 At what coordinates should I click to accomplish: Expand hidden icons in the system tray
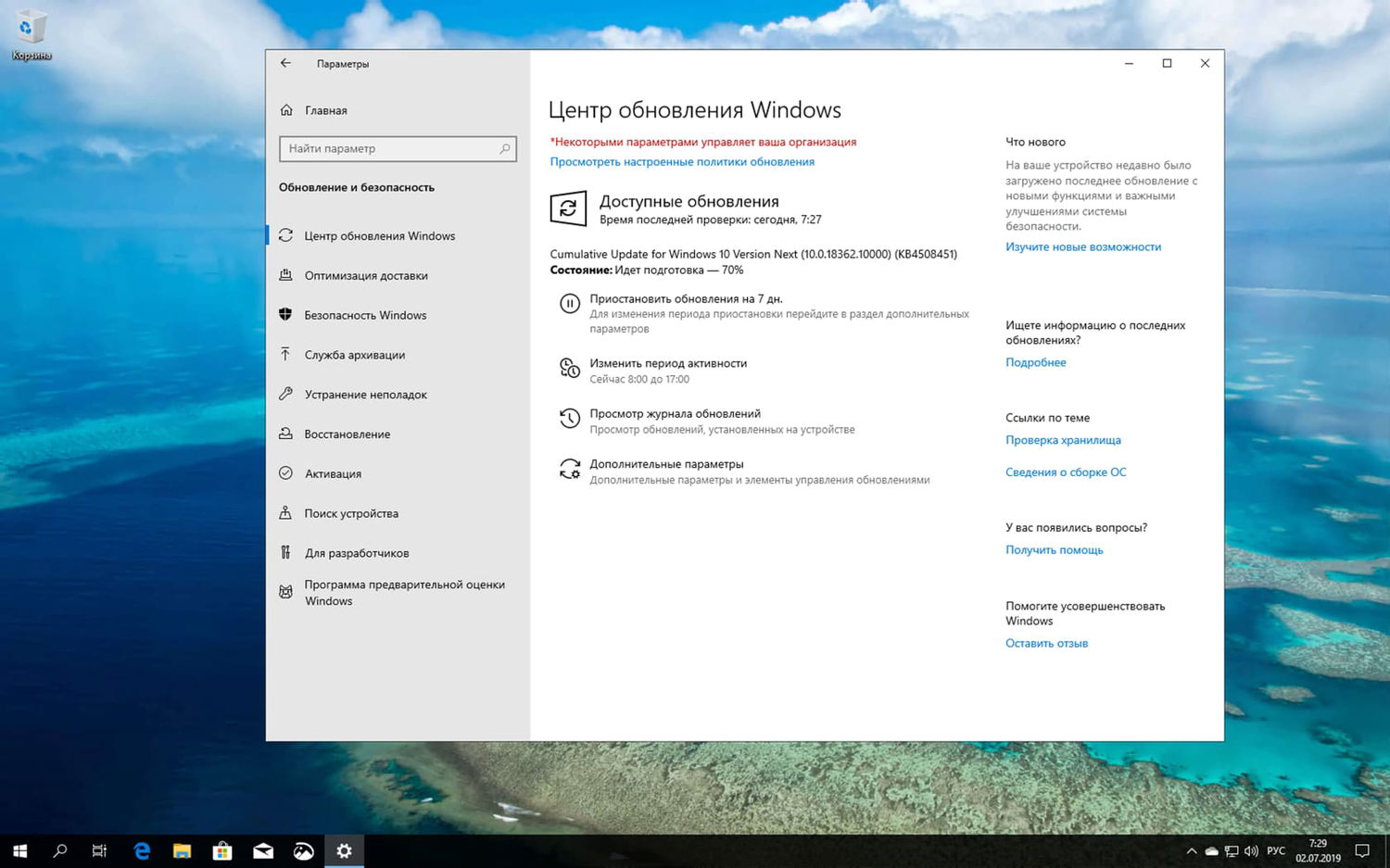tap(1191, 849)
